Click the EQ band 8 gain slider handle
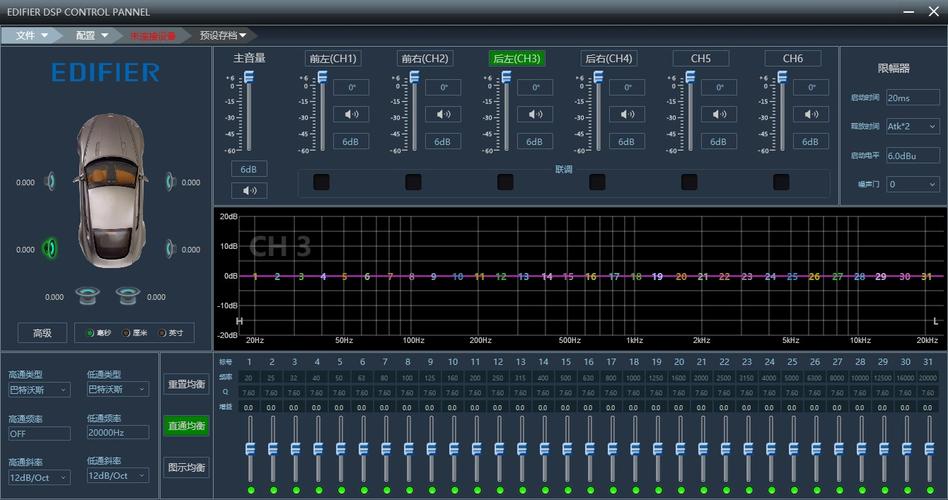Image resolution: width=948 pixels, height=500 pixels. pyautogui.click(x=409, y=449)
